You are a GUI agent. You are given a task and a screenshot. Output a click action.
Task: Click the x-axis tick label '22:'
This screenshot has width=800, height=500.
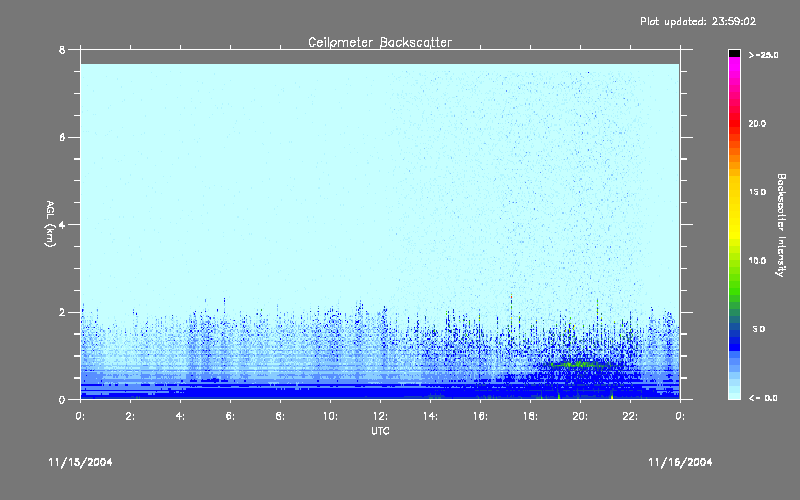[630, 416]
